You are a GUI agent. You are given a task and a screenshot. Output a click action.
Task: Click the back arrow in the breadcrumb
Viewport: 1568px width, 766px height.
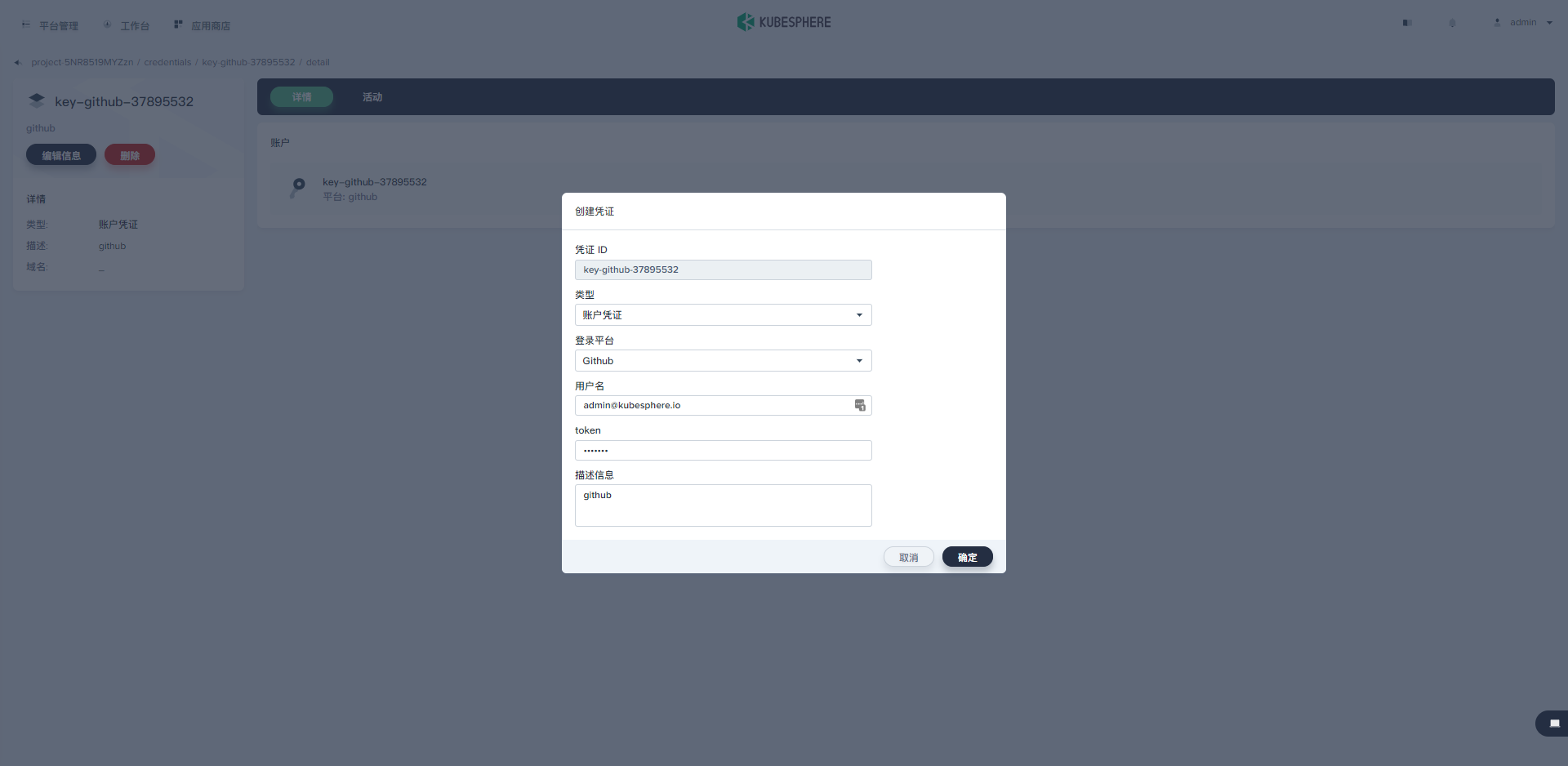coord(17,62)
